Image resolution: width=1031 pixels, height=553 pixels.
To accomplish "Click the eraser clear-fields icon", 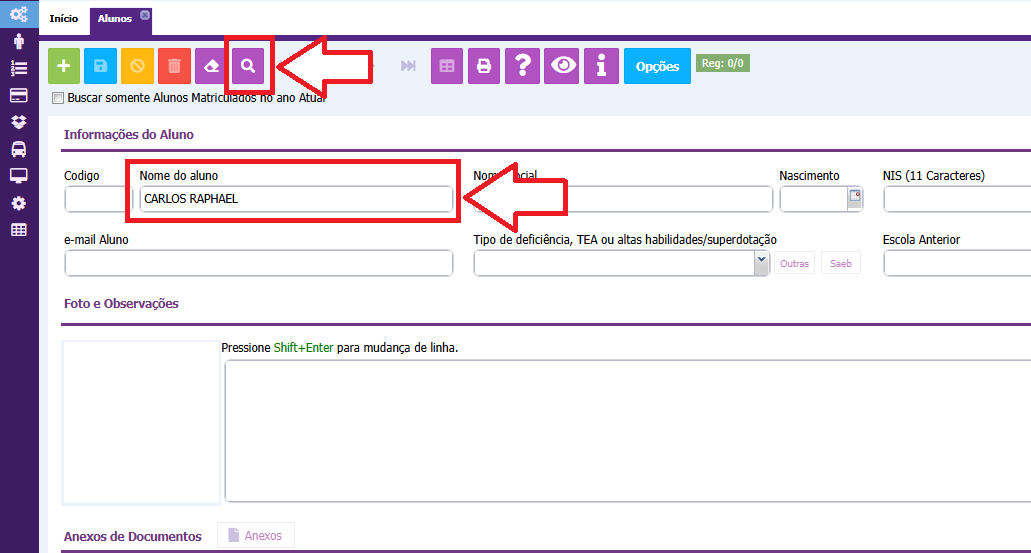I will pos(211,66).
